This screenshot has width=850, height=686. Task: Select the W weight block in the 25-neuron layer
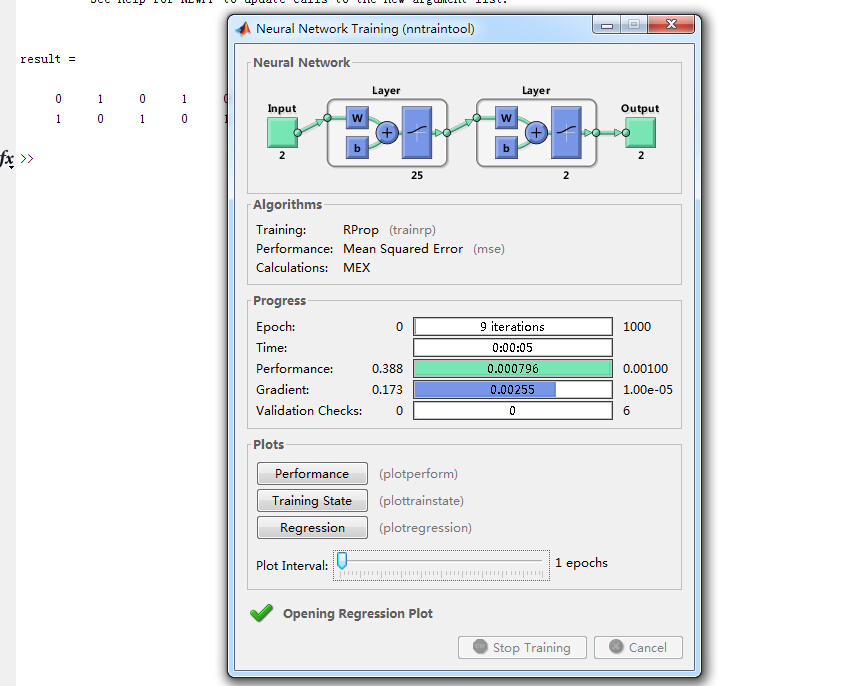357,118
